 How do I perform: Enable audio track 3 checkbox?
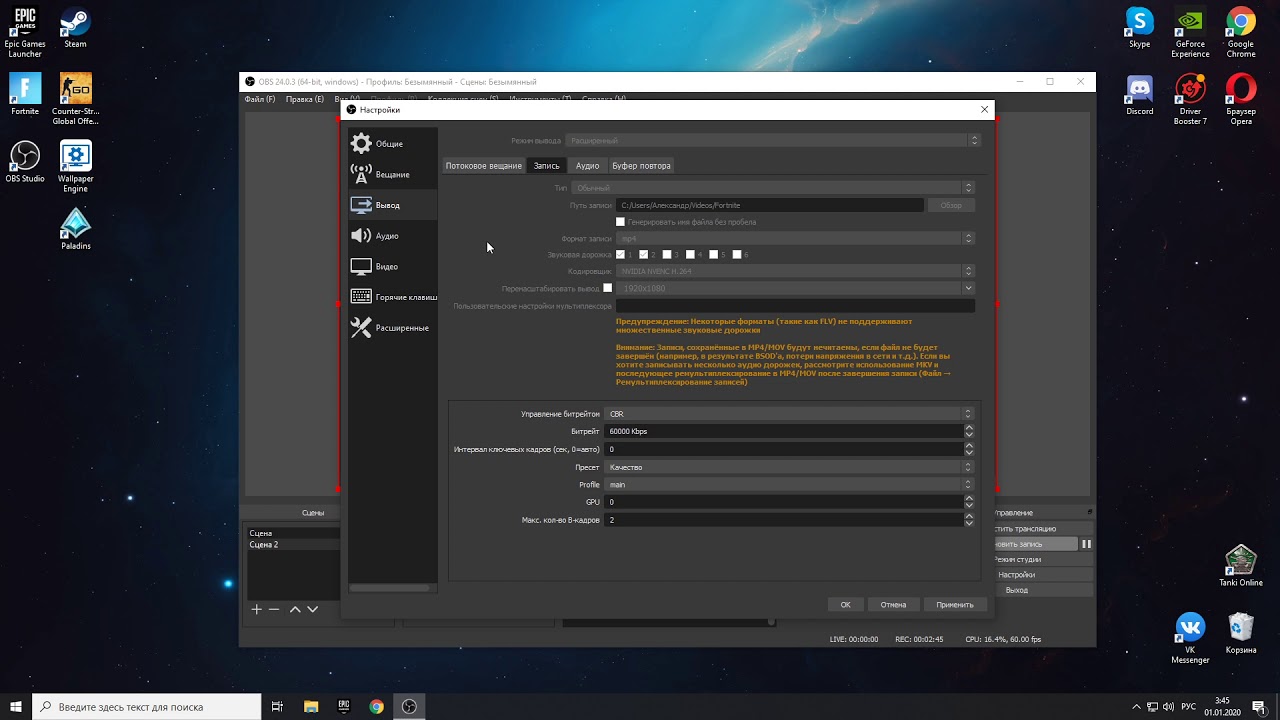(x=667, y=255)
